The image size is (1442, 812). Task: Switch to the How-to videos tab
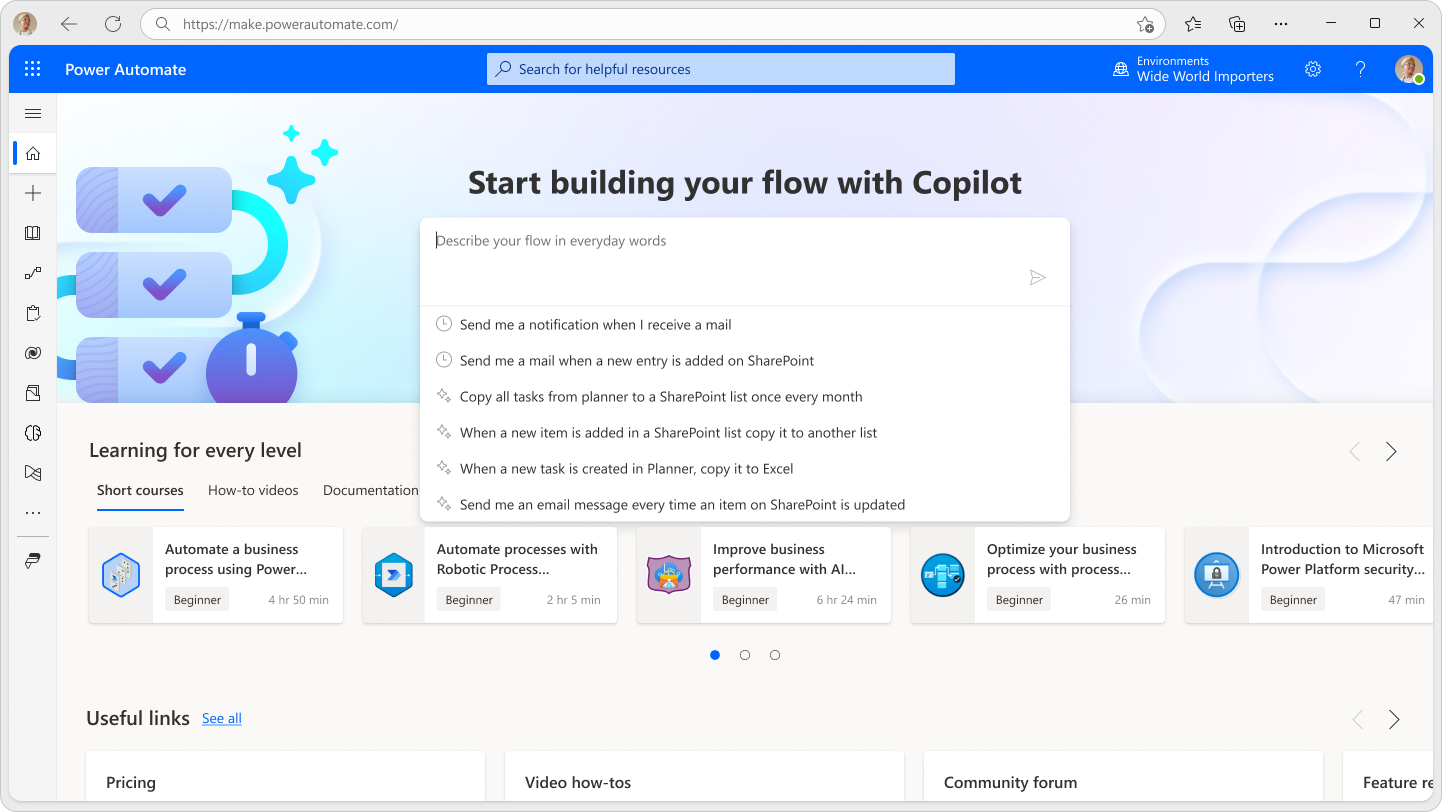coord(253,491)
